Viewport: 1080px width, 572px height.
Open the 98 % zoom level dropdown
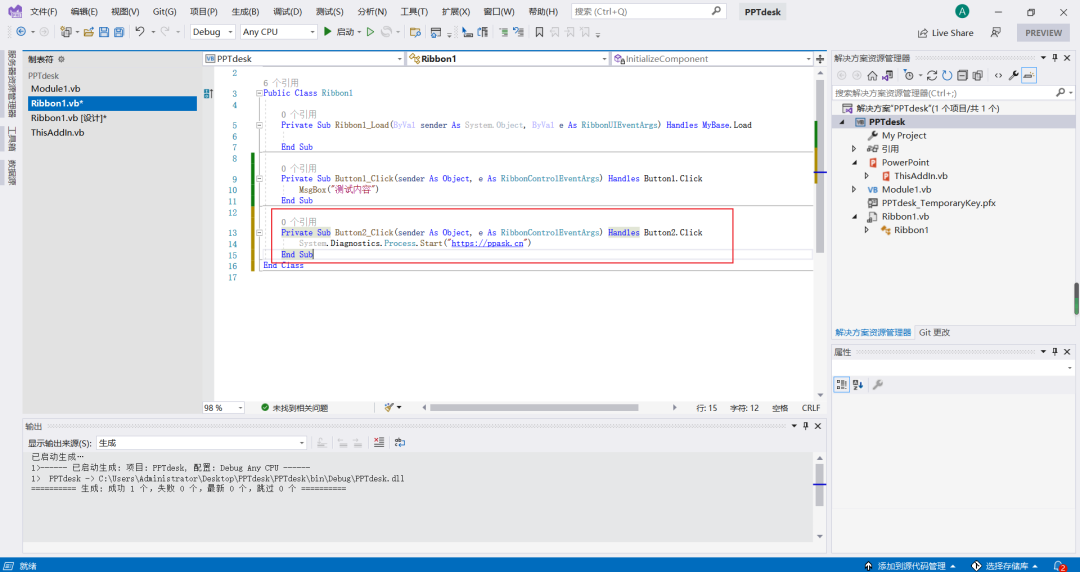[224, 407]
